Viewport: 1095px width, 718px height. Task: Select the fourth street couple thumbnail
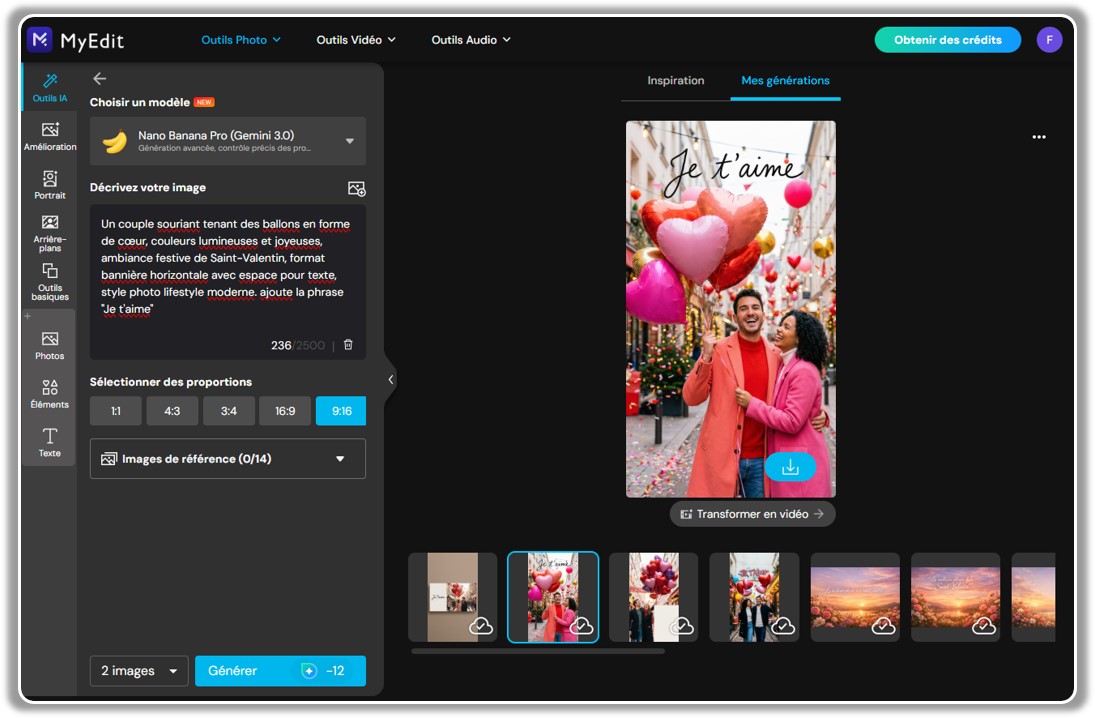tap(754, 597)
